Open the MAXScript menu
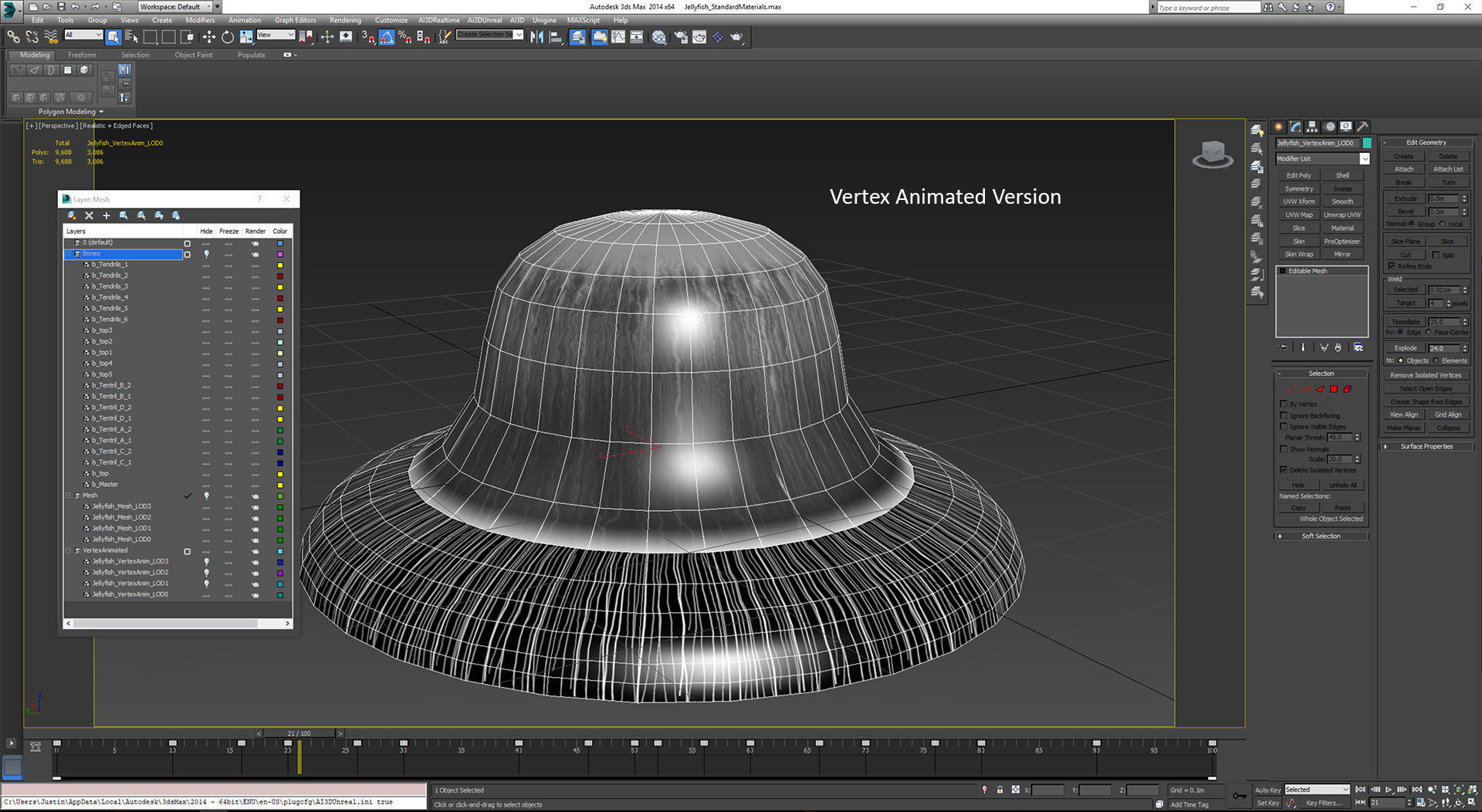 pos(583,20)
